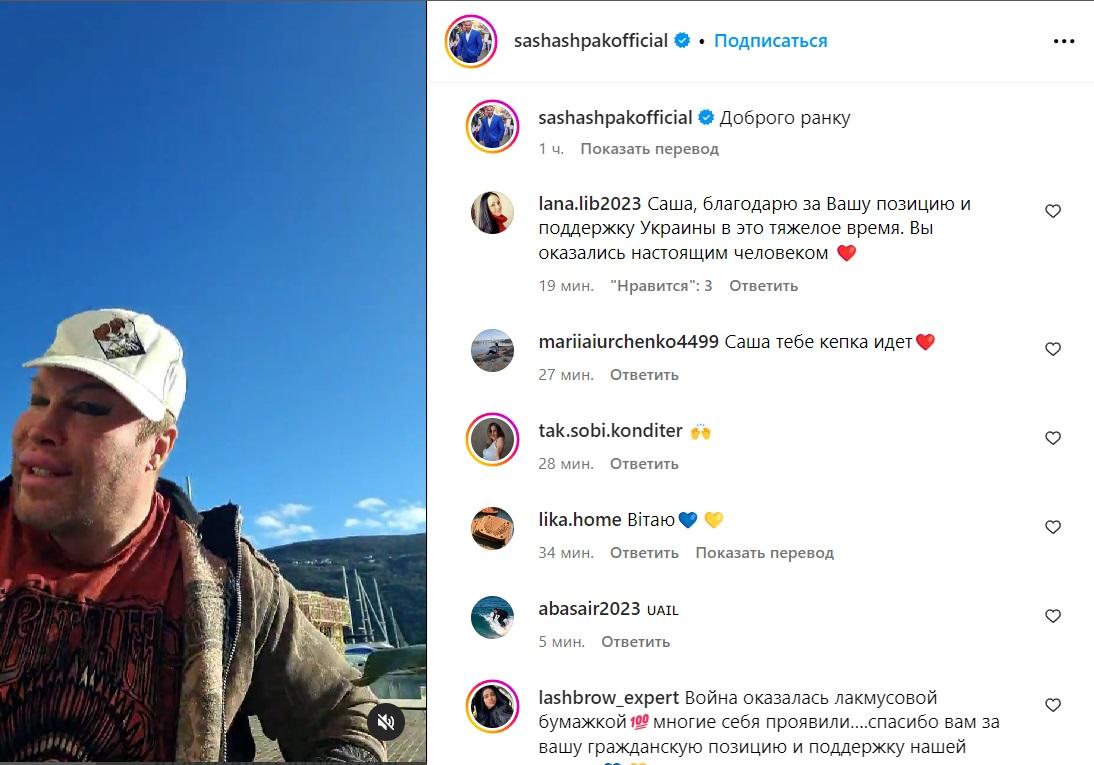This screenshot has width=1094, height=765.
Task: Like lika.home's comment with the heart icon
Action: pyautogui.click(x=1053, y=527)
